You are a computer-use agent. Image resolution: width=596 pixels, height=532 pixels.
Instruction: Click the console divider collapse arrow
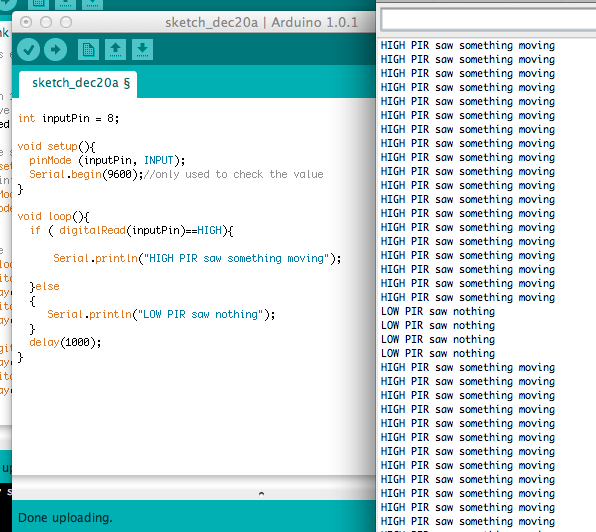coord(261,494)
